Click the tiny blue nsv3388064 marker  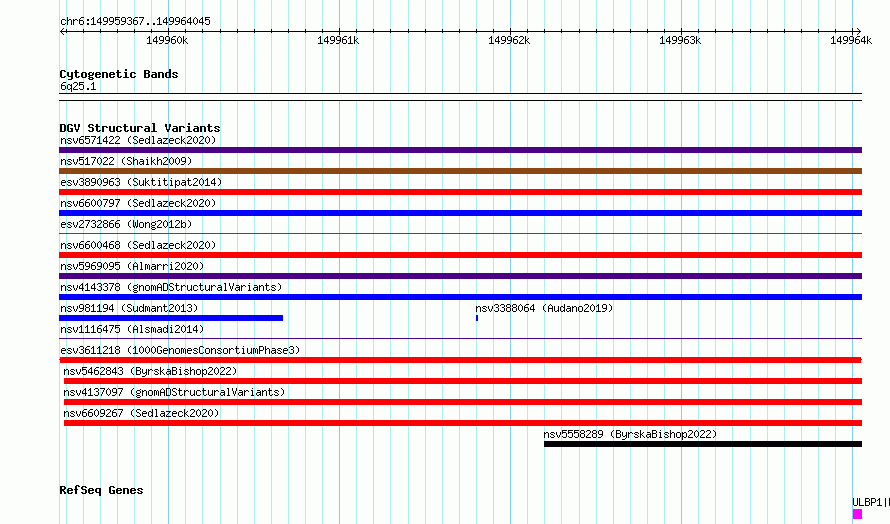(477, 318)
